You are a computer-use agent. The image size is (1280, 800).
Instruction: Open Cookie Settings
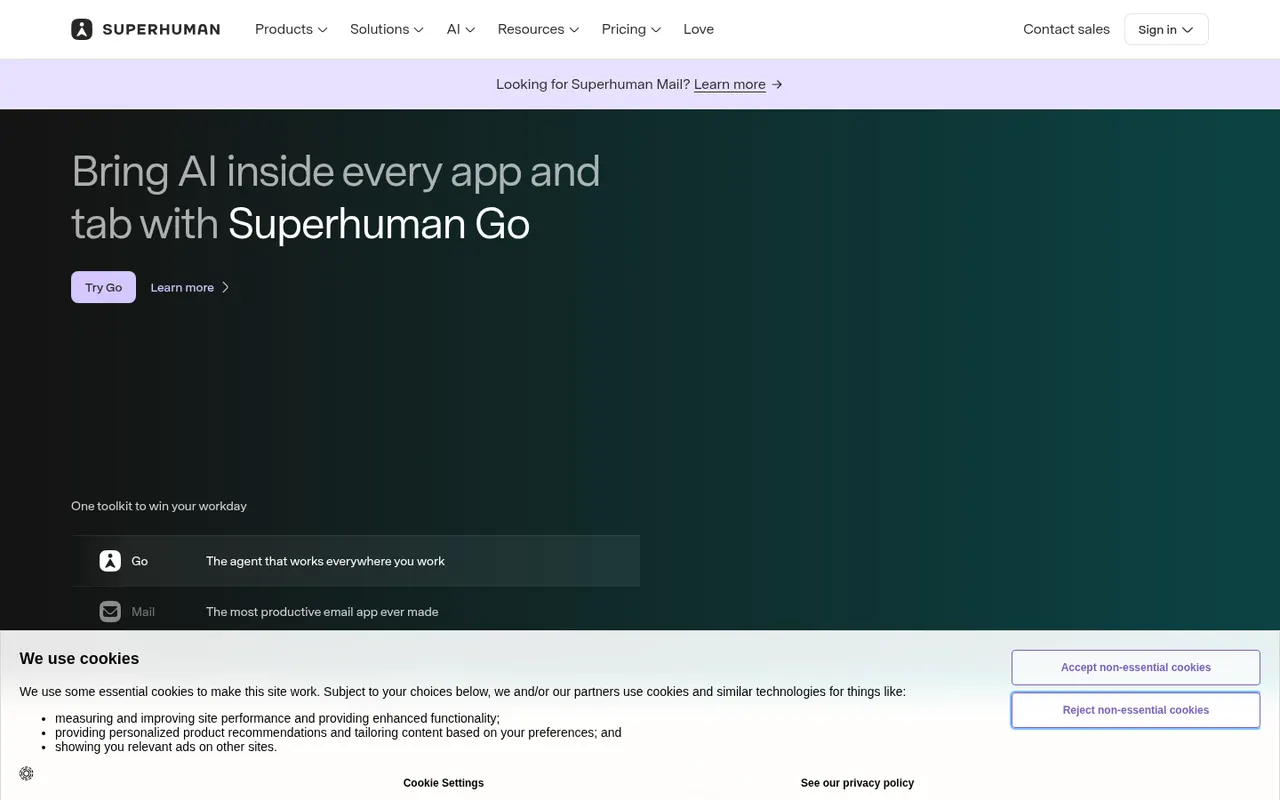click(x=443, y=783)
